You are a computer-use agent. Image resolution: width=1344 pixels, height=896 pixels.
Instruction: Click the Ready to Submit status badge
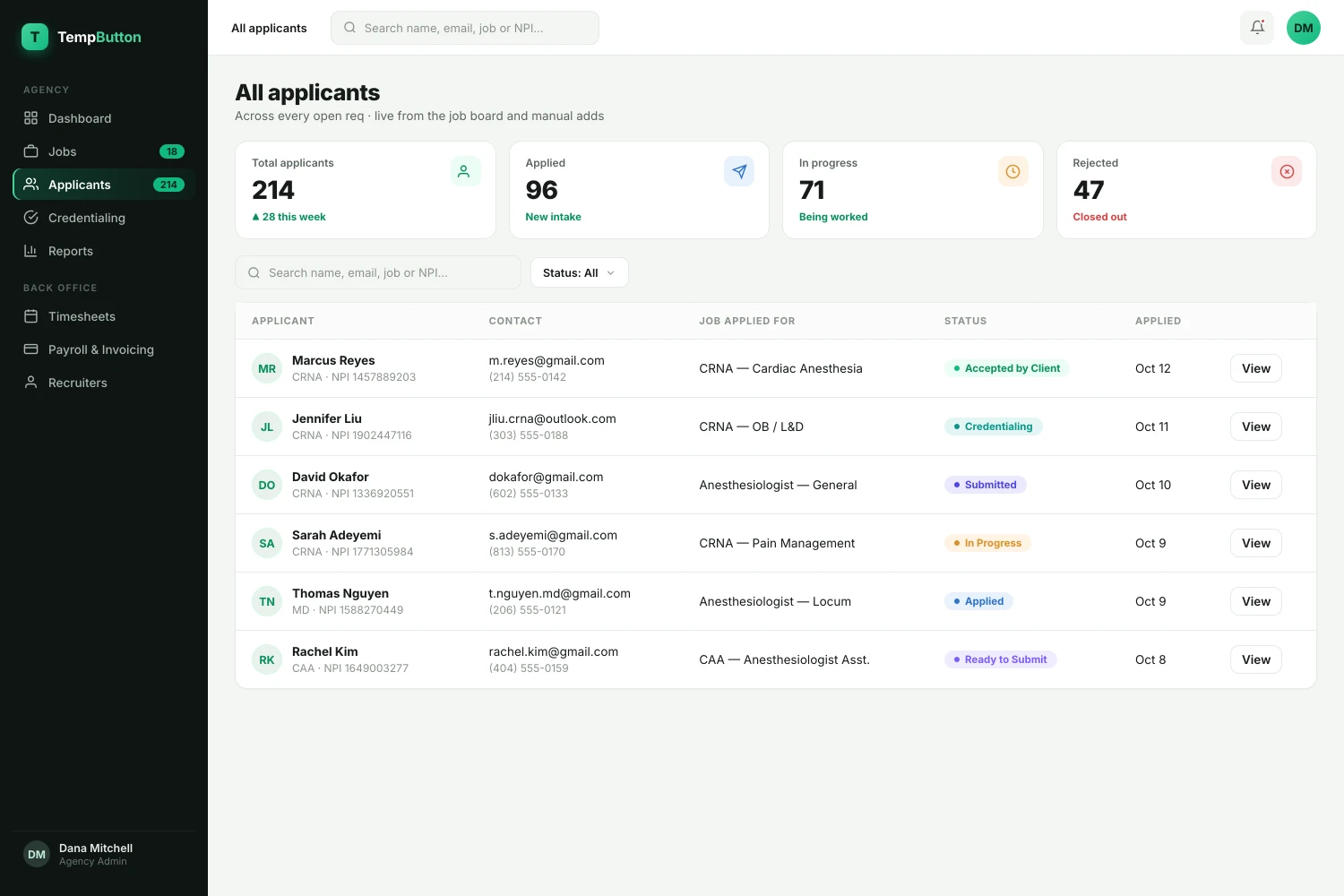(1001, 659)
